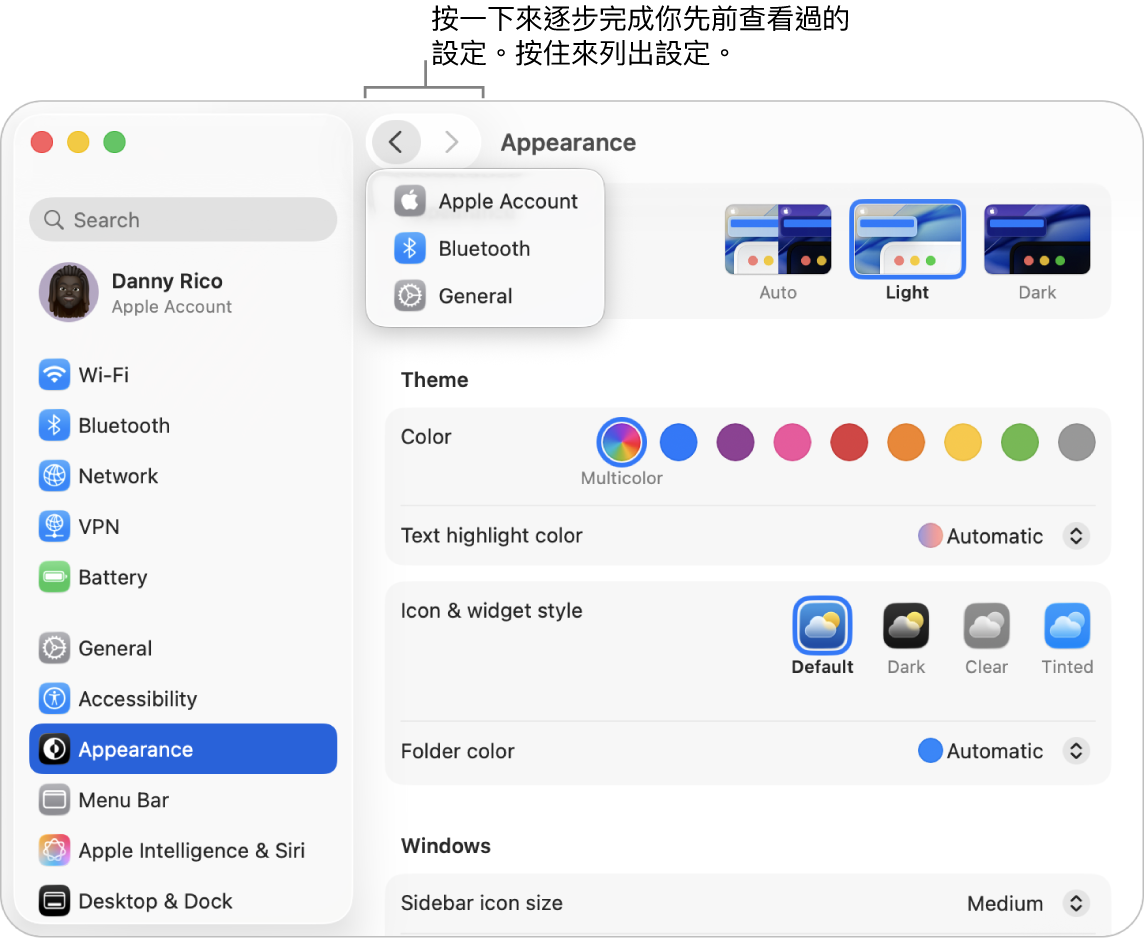This screenshot has width=1144, height=939.
Task: Open Battery settings in sidebar
Action: point(112,578)
